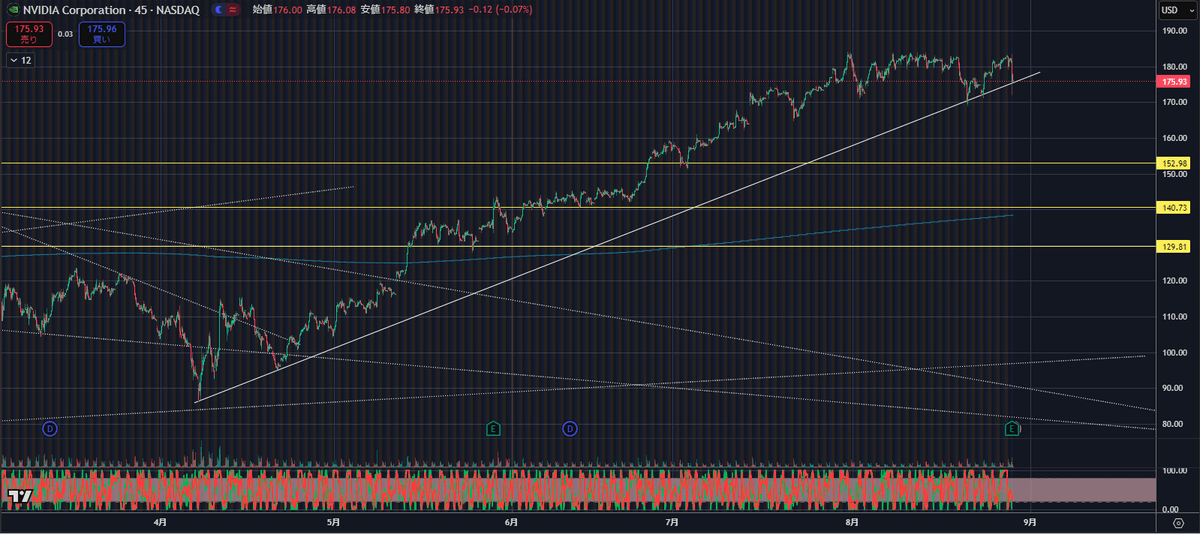Click the dividend D marker in June
The width and height of the screenshot is (1200, 534).
570,428
